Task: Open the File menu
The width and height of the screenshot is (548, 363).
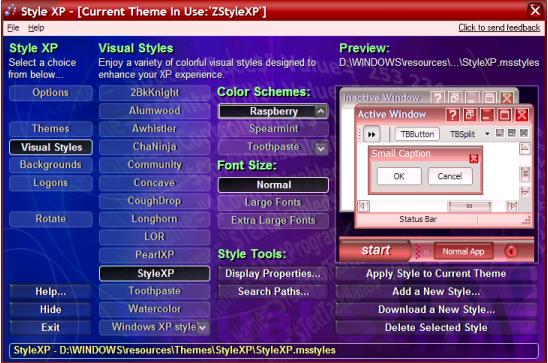Action: [x=13, y=28]
